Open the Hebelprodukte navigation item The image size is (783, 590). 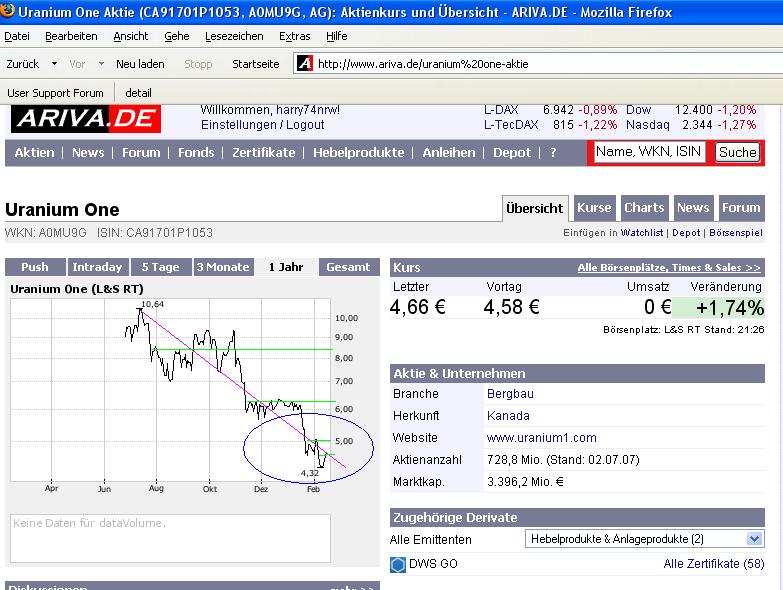click(x=359, y=153)
